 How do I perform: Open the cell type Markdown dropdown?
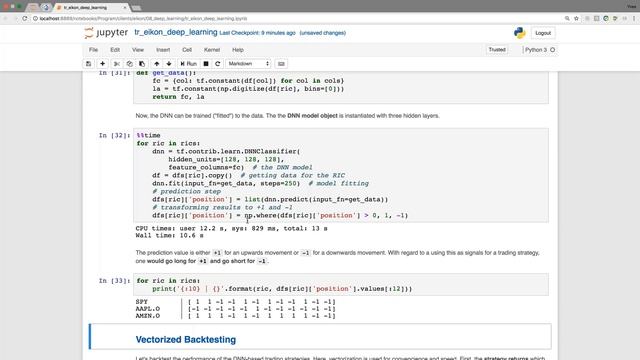click(x=249, y=64)
